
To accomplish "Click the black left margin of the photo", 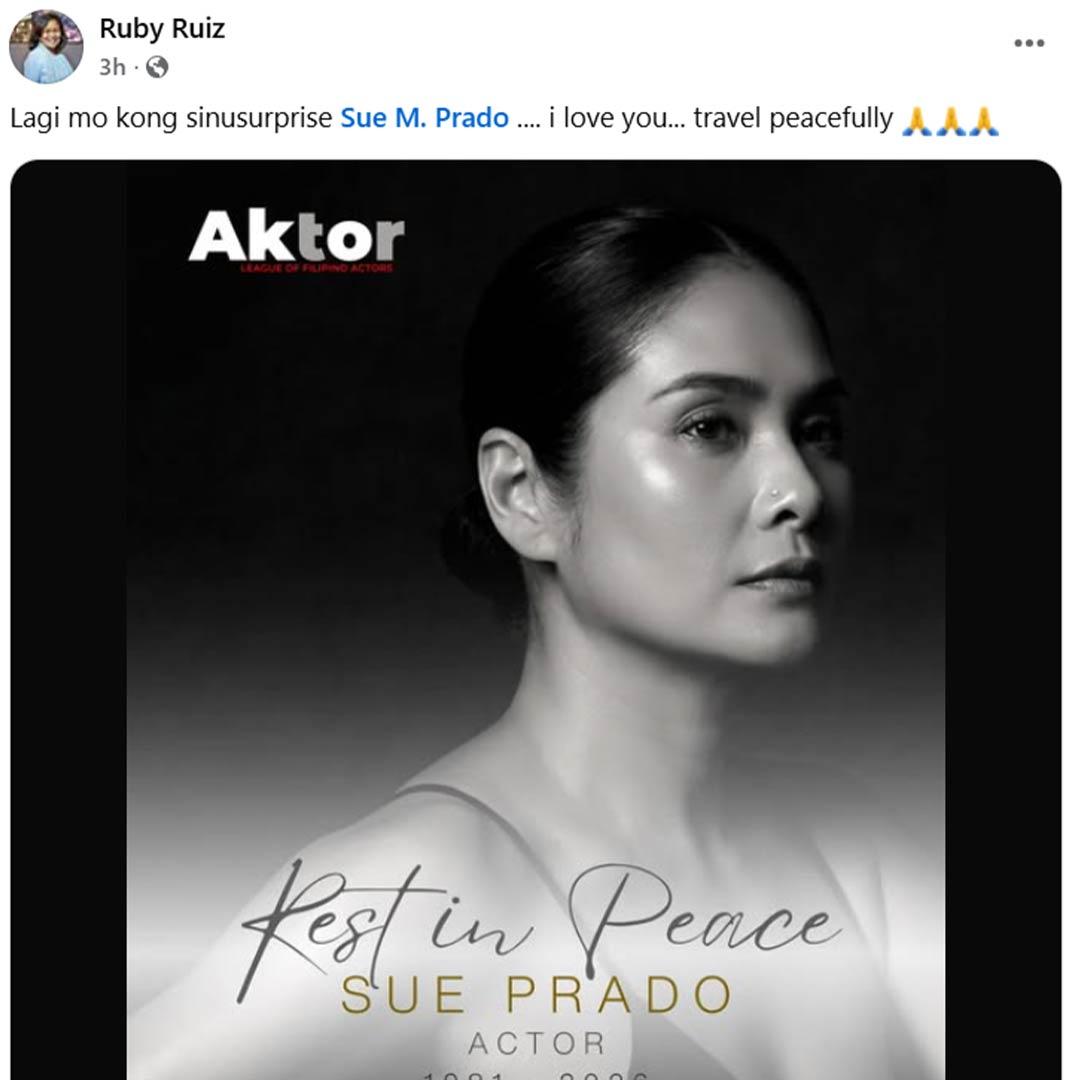I will click(x=68, y=620).
